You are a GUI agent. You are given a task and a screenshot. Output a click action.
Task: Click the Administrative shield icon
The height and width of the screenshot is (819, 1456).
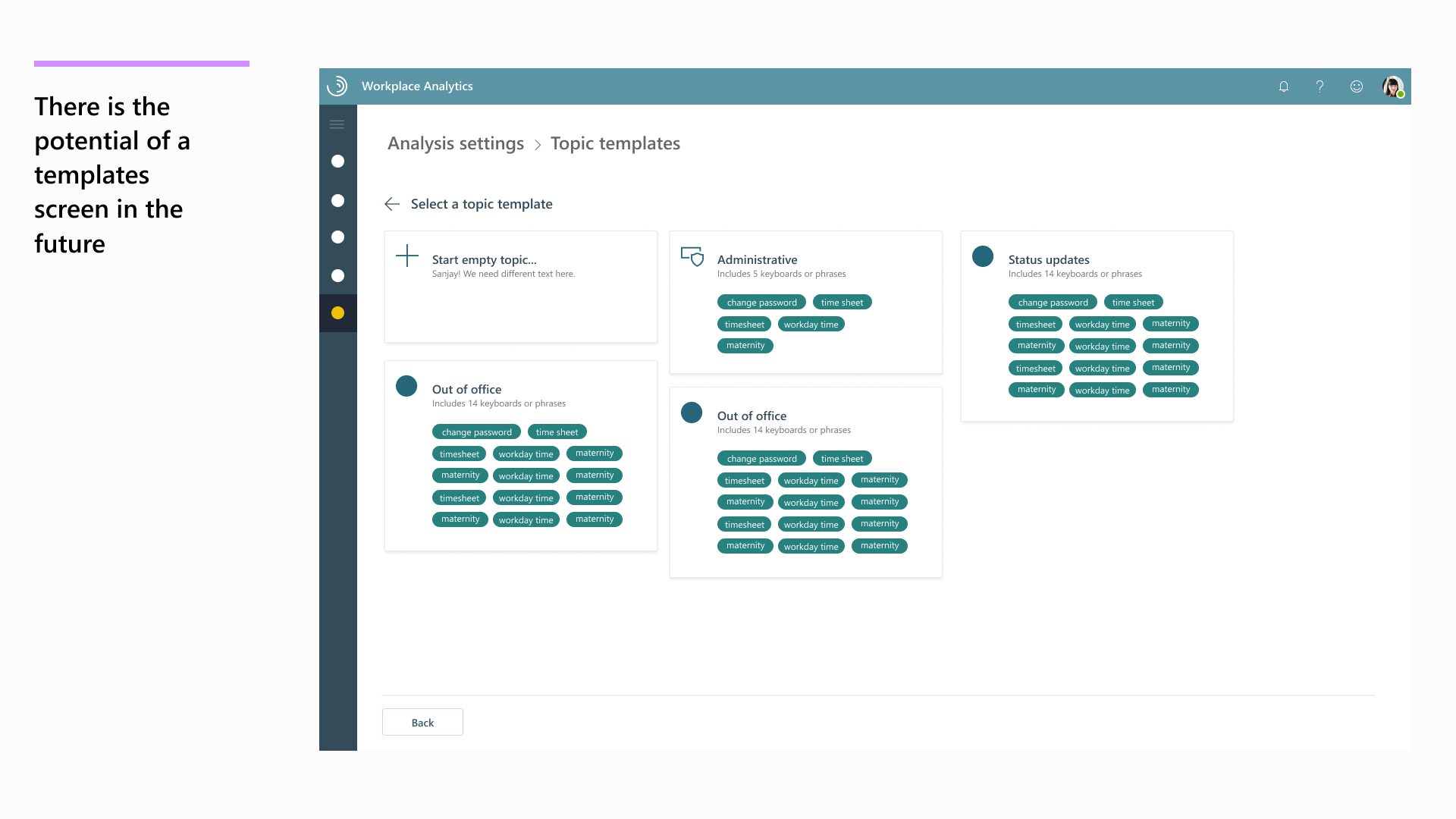point(692,256)
